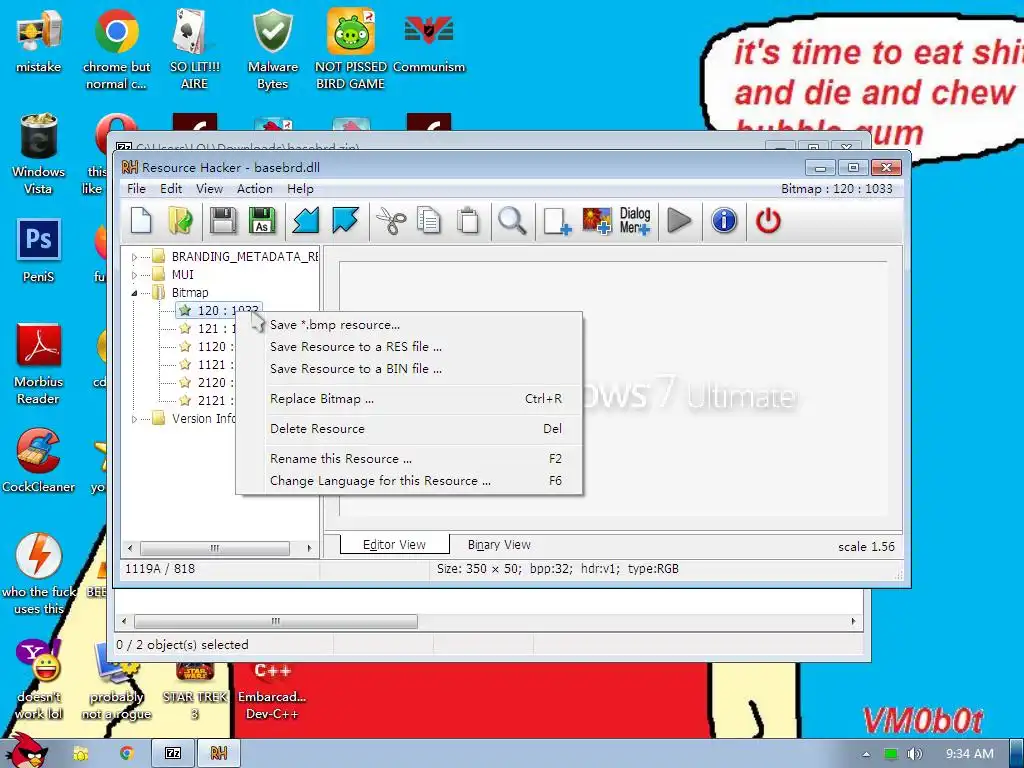The width and height of the screenshot is (1024, 768).
Task: Add image resource icon with flower picture
Action: (596, 221)
